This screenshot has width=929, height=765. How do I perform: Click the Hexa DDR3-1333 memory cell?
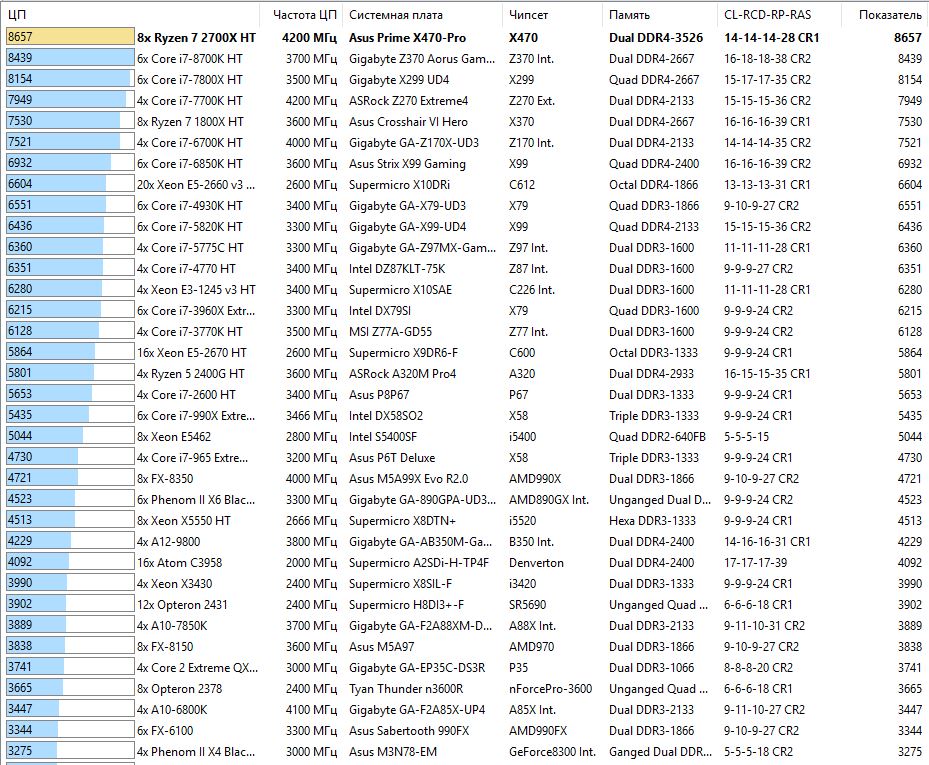pyautogui.click(x=652, y=521)
